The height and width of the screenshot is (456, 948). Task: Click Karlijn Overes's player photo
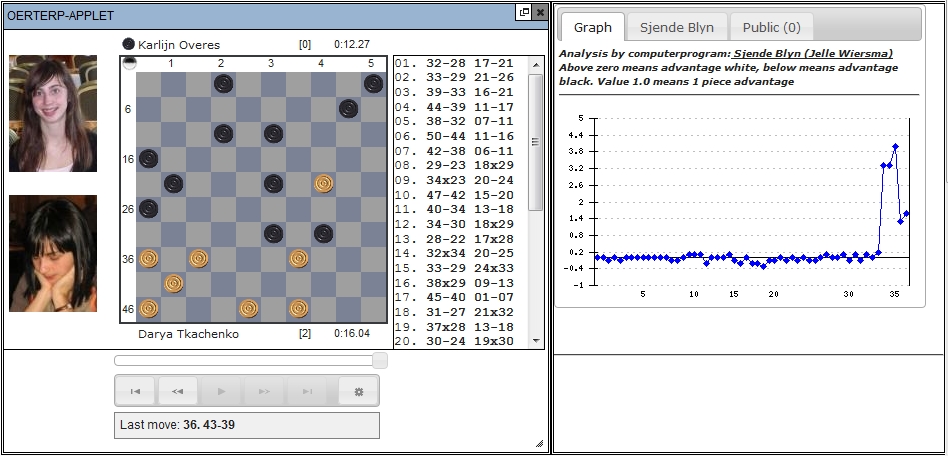click(53, 114)
